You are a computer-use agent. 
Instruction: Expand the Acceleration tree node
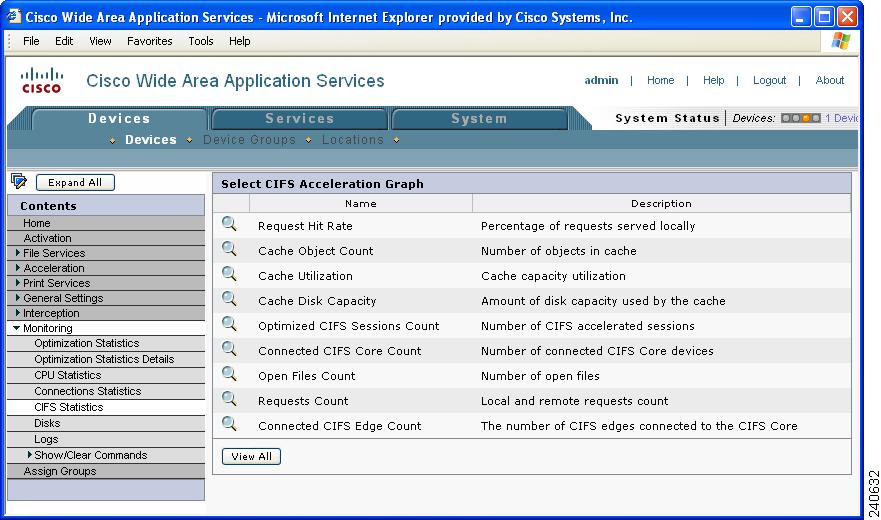tap(18, 268)
